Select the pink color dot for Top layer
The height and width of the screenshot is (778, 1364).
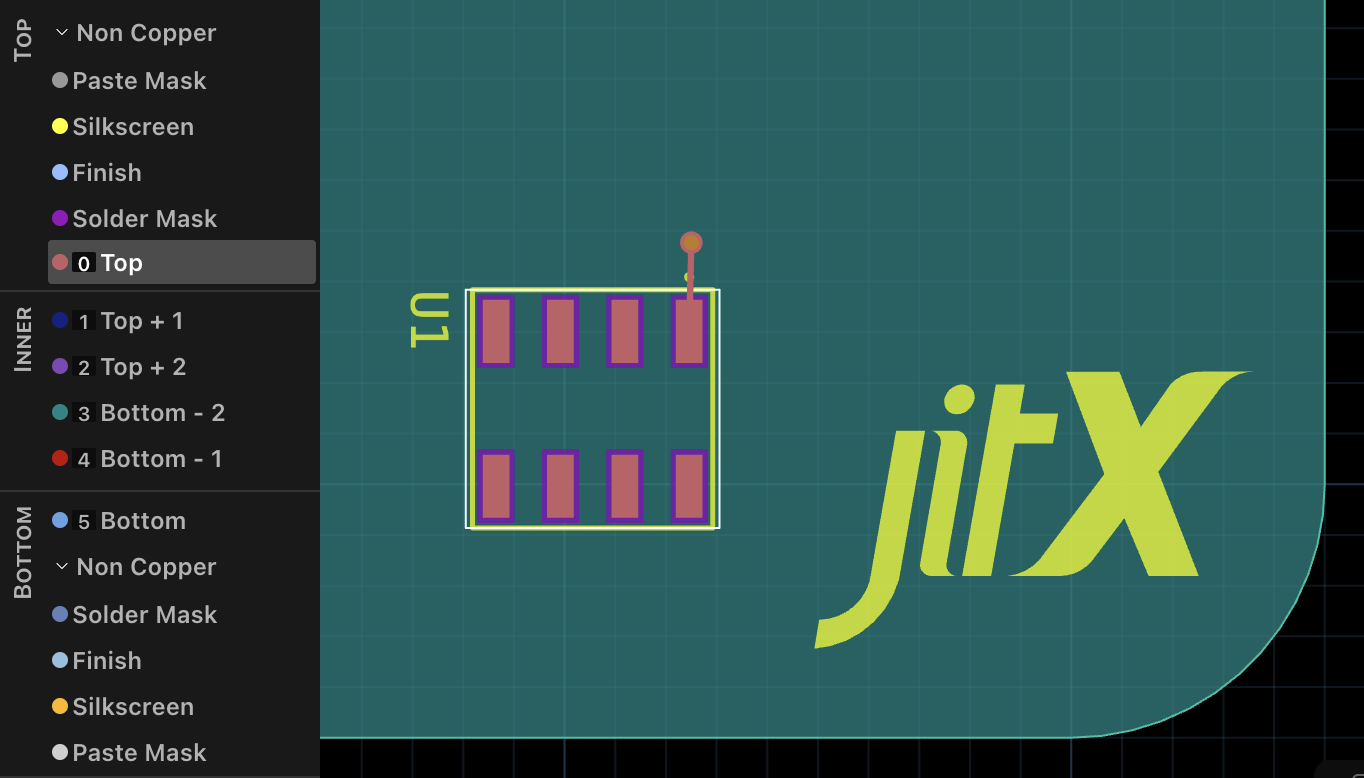(x=61, y=261)
